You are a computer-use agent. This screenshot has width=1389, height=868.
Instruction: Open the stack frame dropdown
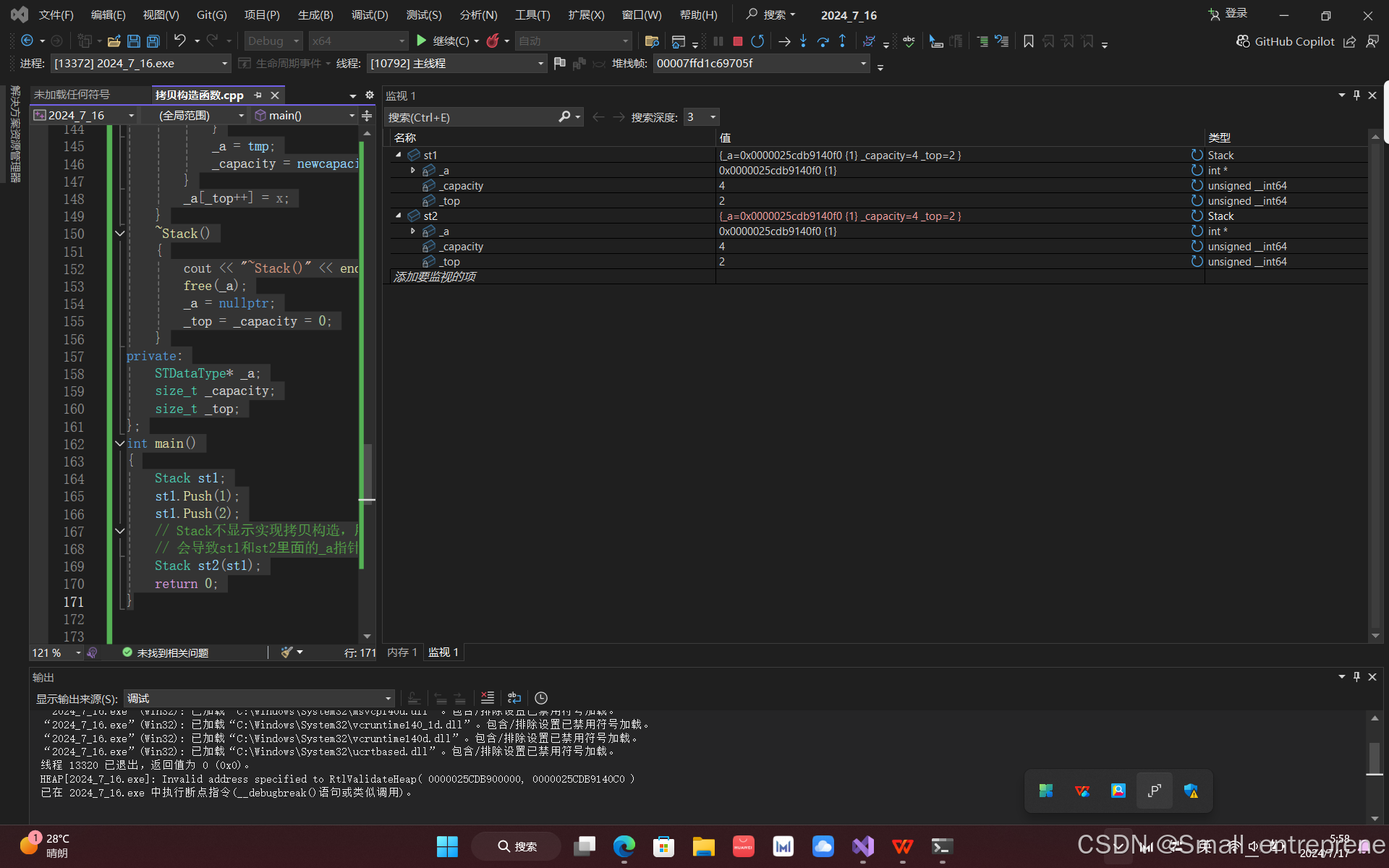(761, 64)
